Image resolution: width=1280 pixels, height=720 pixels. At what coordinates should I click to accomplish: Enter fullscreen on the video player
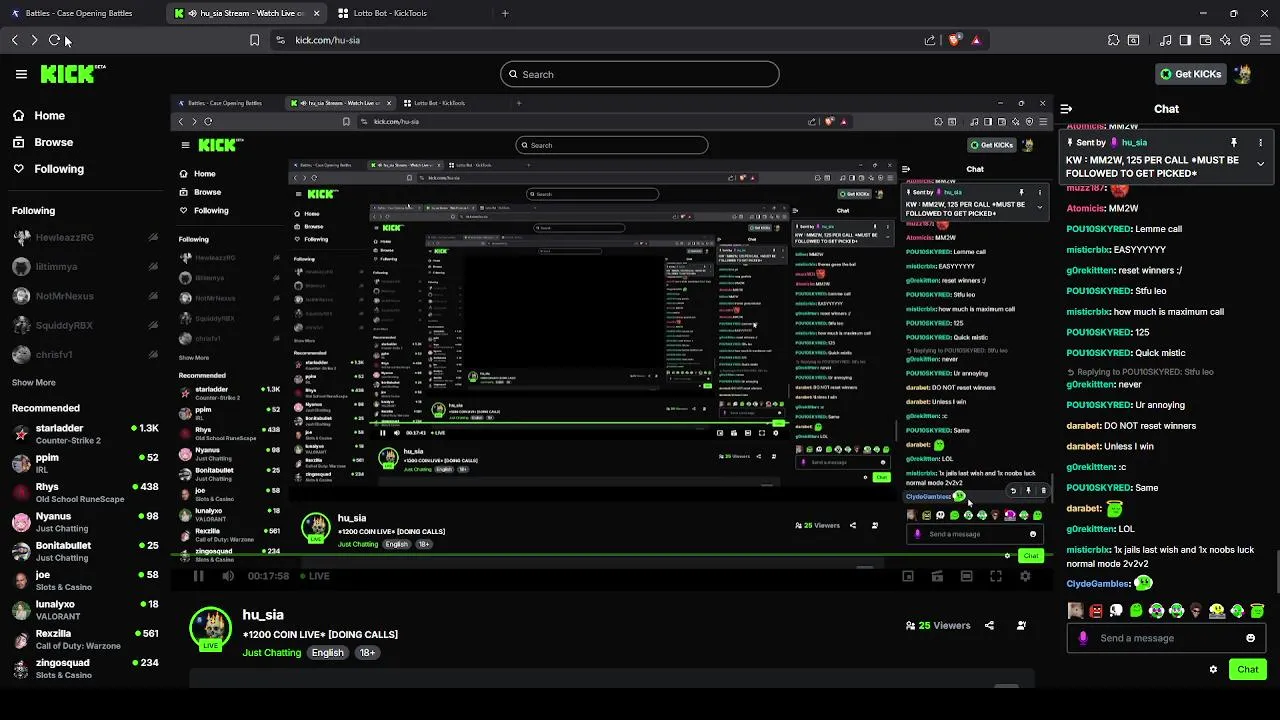[996, 576]
